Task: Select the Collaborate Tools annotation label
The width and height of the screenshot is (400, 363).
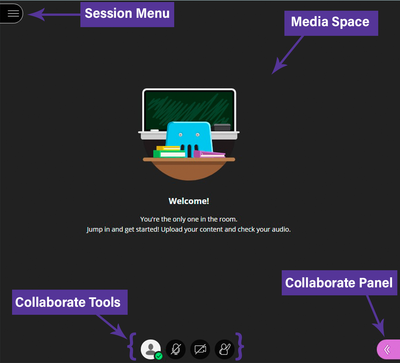Action: [70, 302]
